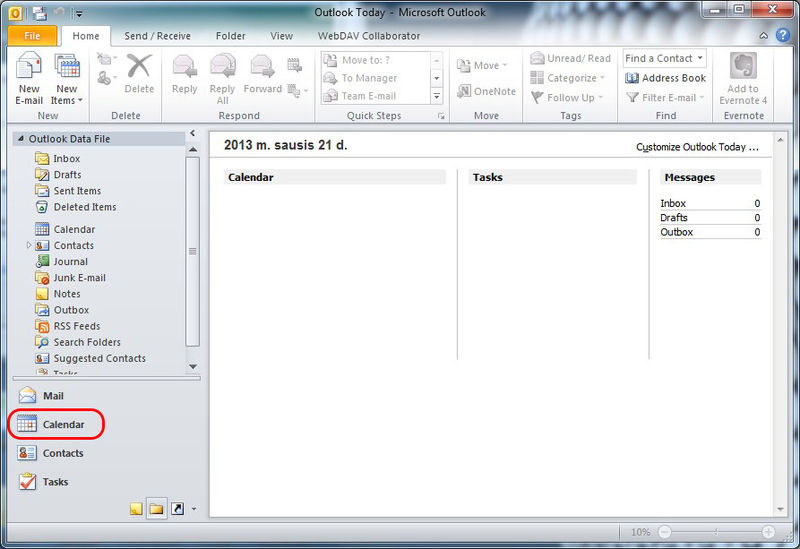Click Add to Evernote 4
This screenshot has height=549, width=800.
click(743, 79)
